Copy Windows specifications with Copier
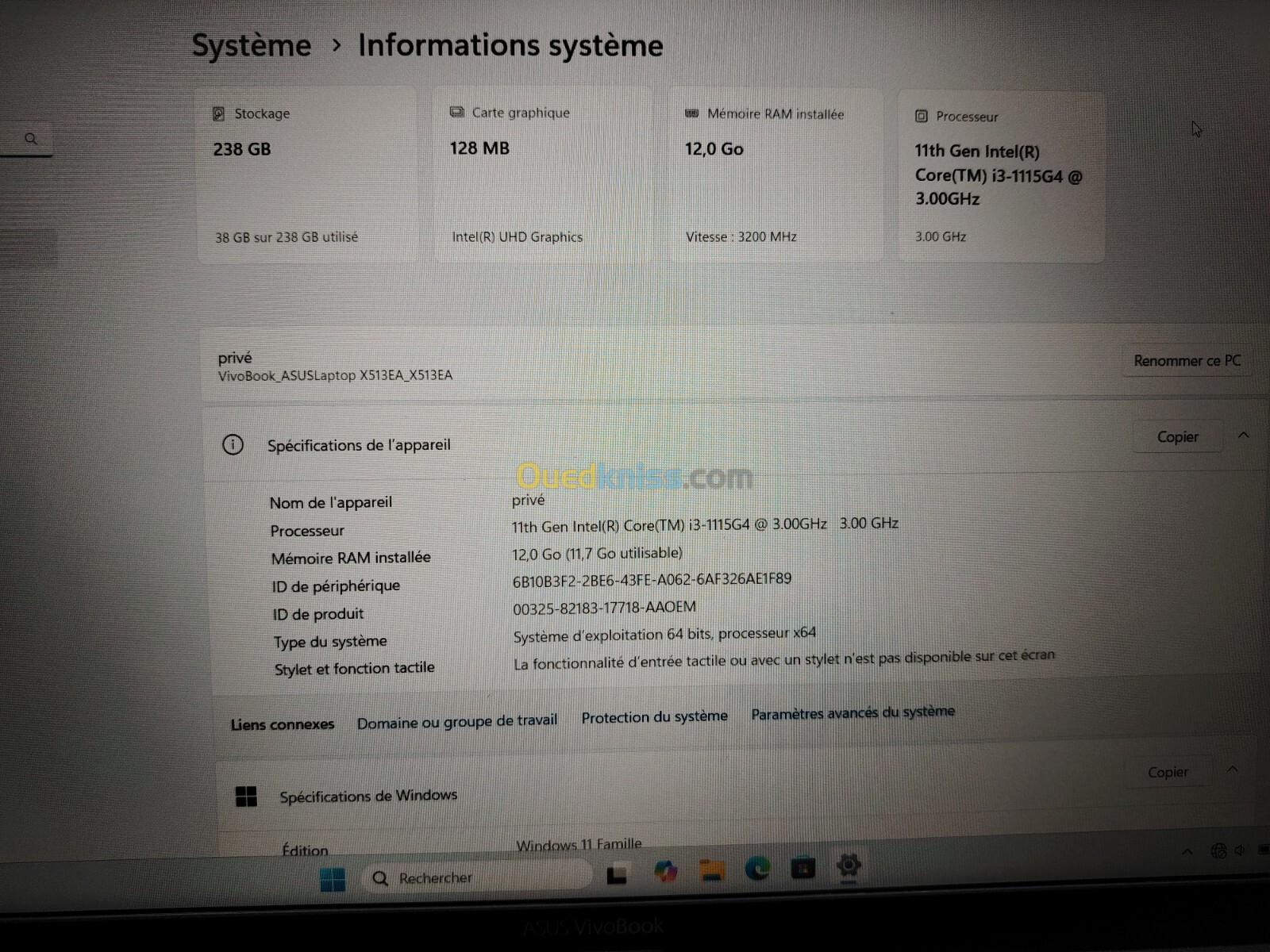 (x=1168, y=773)
